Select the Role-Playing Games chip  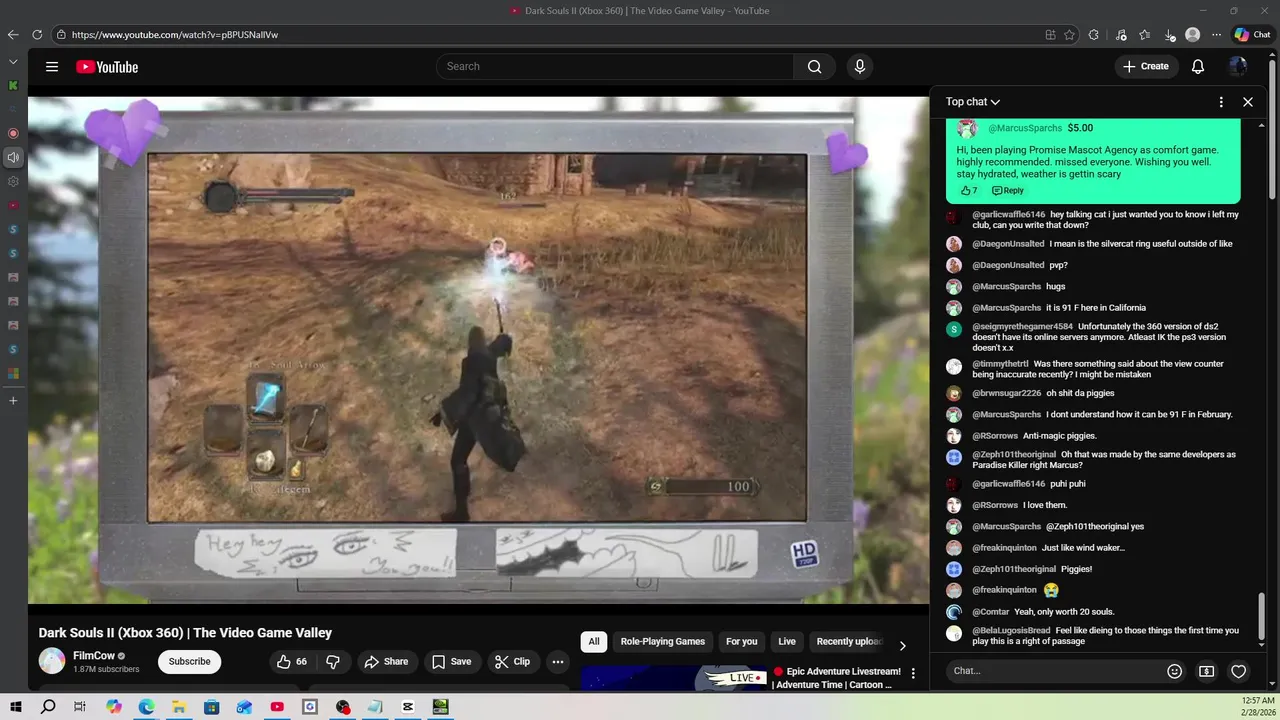coord(662,642)
